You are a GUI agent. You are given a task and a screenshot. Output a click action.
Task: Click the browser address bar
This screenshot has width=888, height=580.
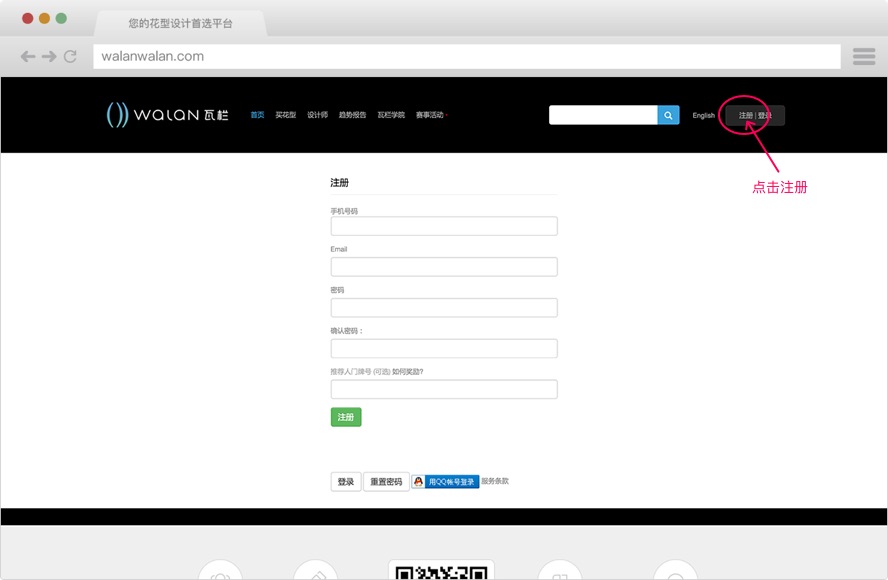tap(466, 57)
